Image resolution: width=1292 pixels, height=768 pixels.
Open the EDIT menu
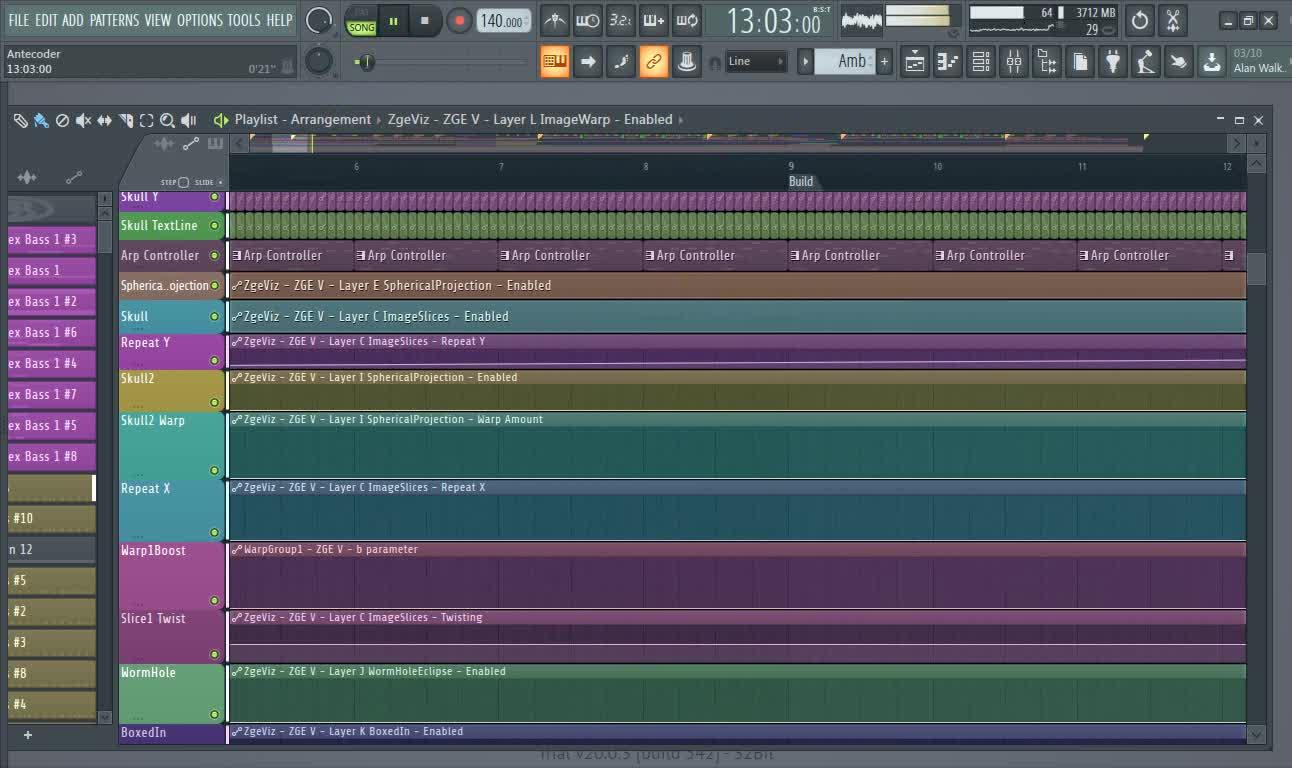tap(46, 20)
